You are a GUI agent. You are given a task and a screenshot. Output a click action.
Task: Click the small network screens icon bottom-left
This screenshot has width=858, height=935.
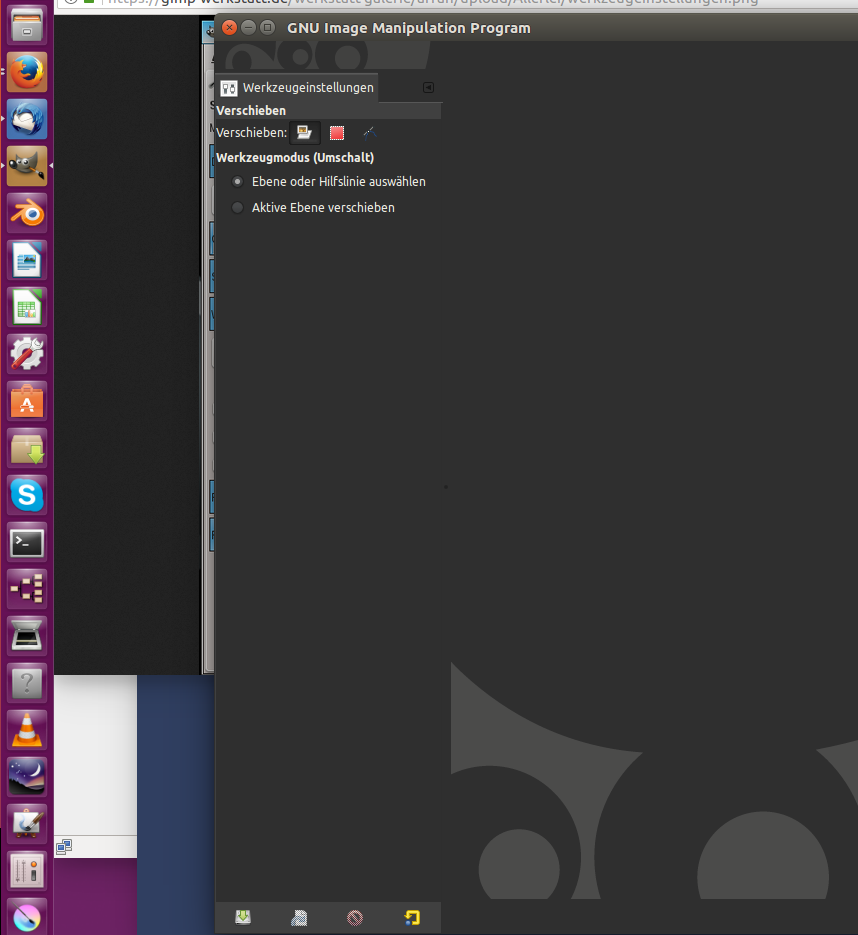[x=64, y=847]
